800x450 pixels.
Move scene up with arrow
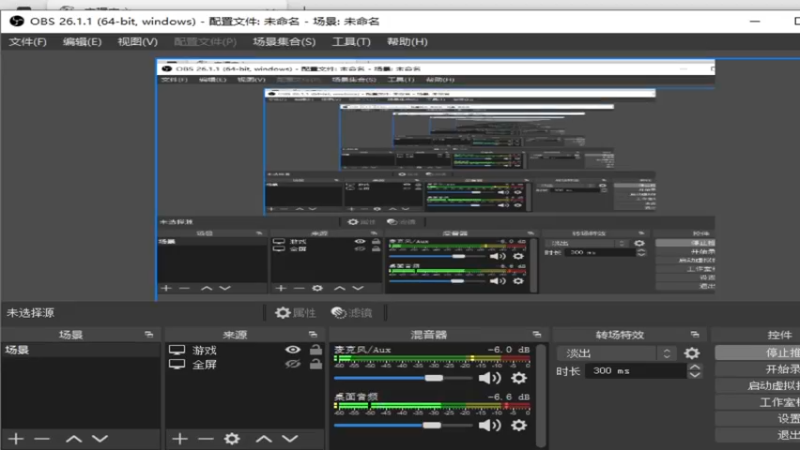(x=74, y=438)
